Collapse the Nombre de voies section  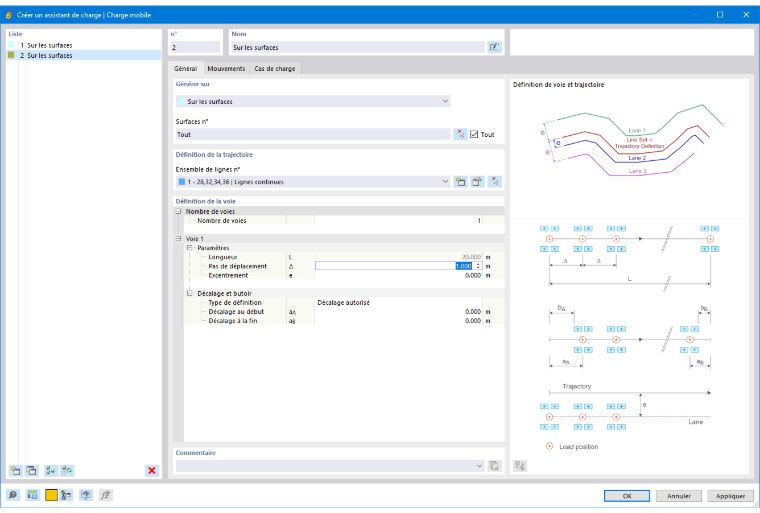pos(178,211)
